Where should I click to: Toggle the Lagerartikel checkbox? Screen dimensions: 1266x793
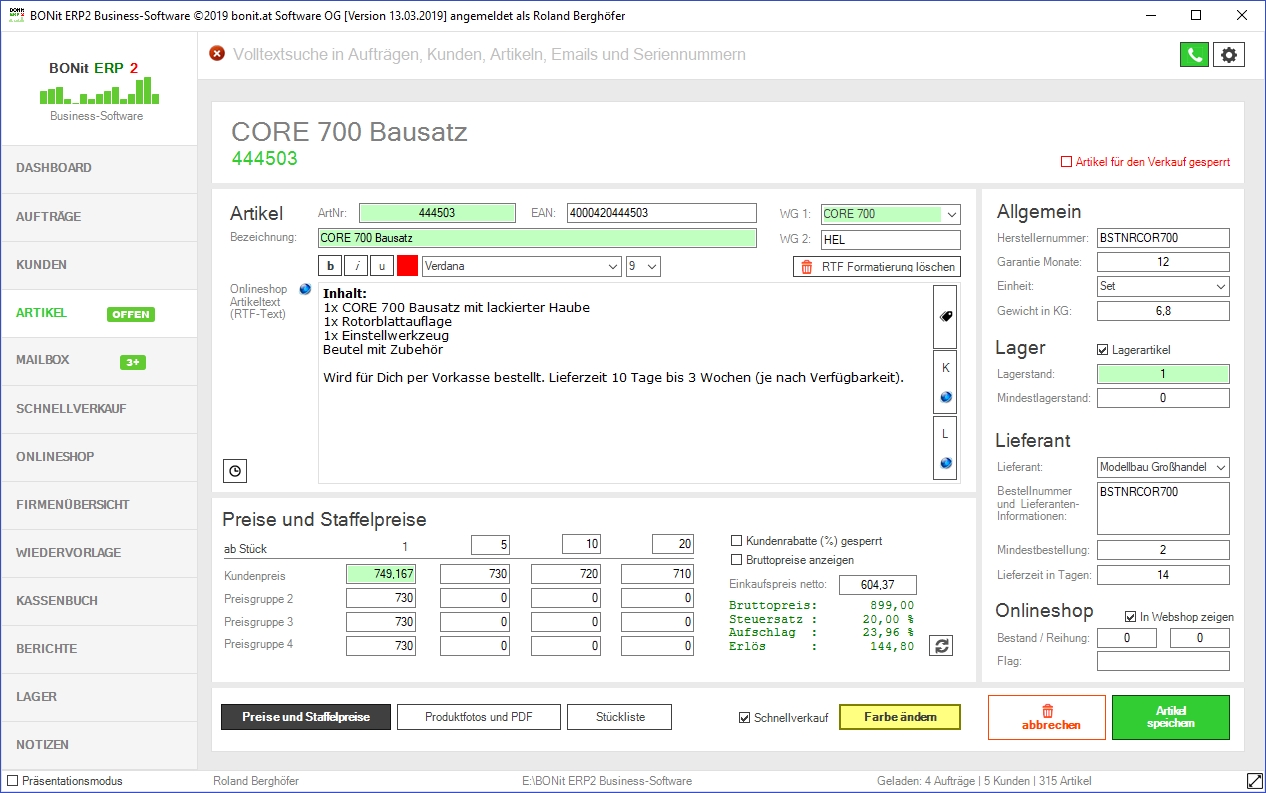[x=1103, y=350]
